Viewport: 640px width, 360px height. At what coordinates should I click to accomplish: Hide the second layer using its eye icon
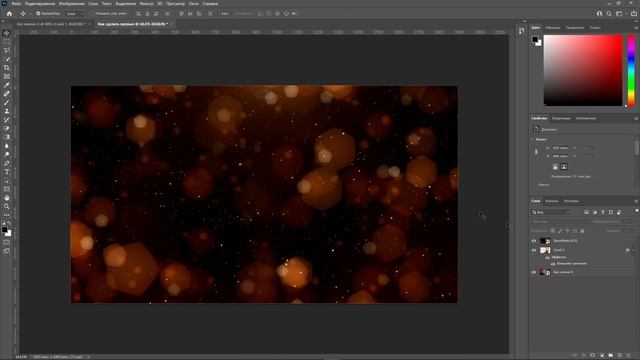[534, 250]
